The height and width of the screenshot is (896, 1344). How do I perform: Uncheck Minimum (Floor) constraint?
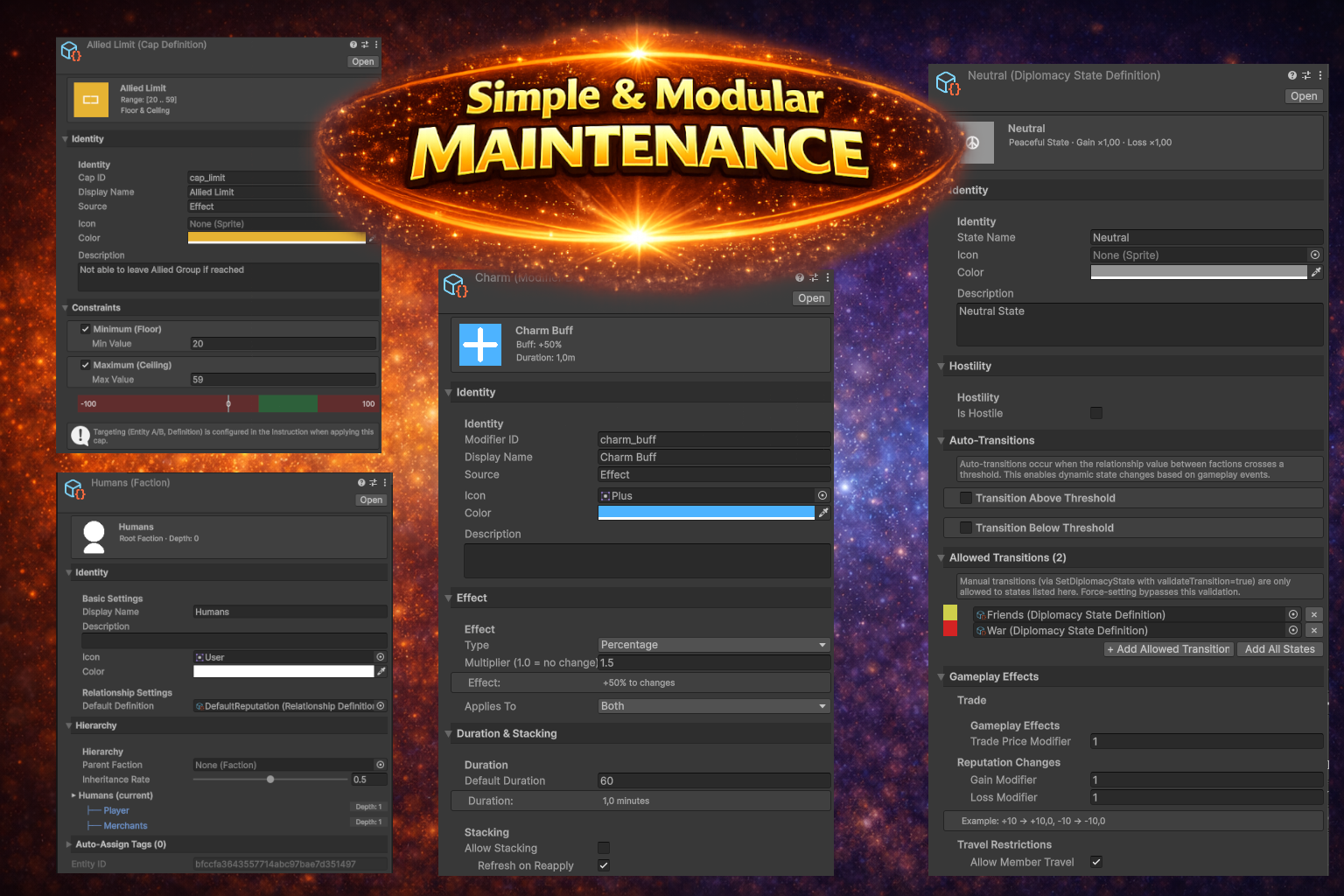[85, 329]
